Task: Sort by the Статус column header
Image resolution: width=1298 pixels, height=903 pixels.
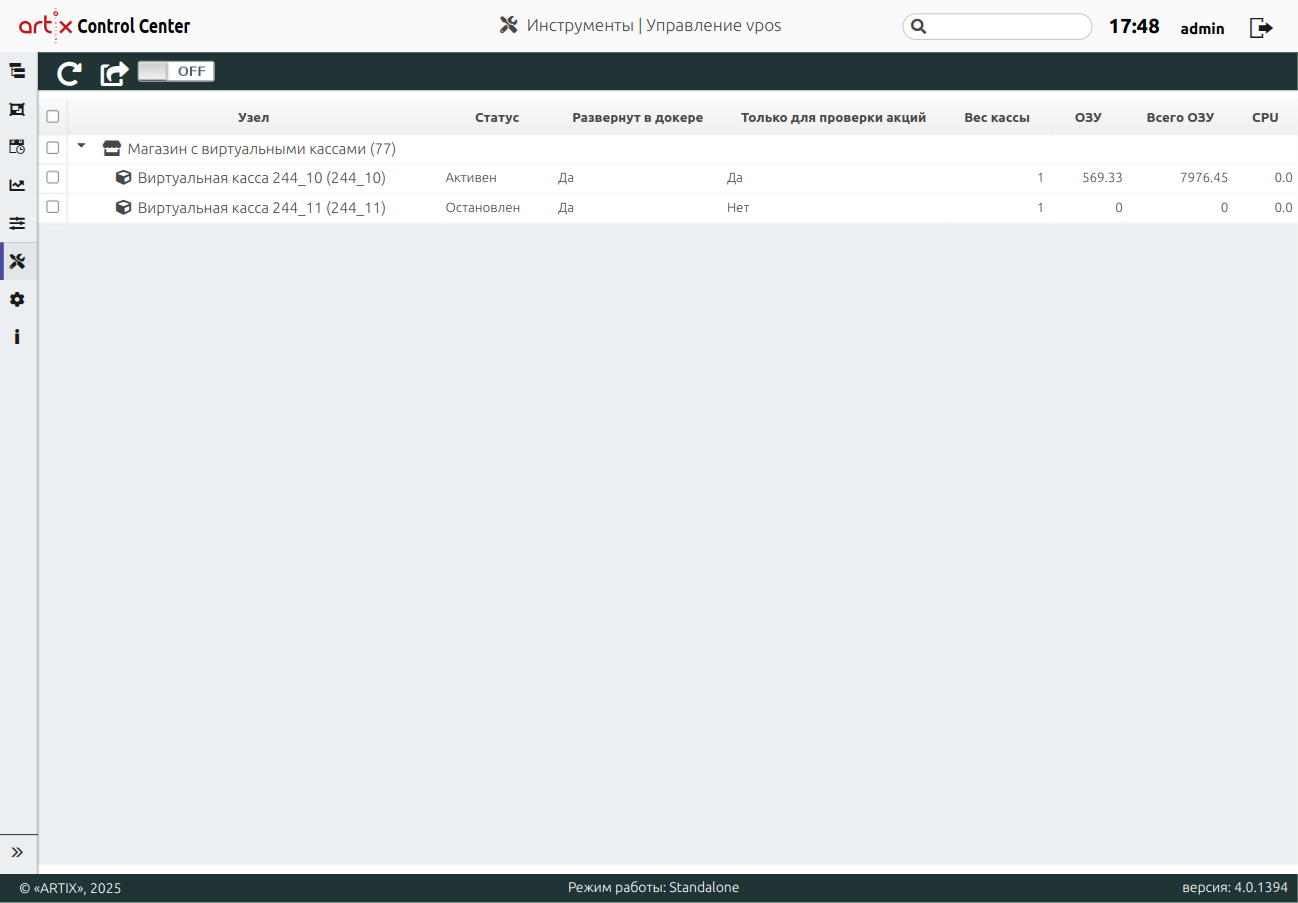Action: (x=497, y=118)
